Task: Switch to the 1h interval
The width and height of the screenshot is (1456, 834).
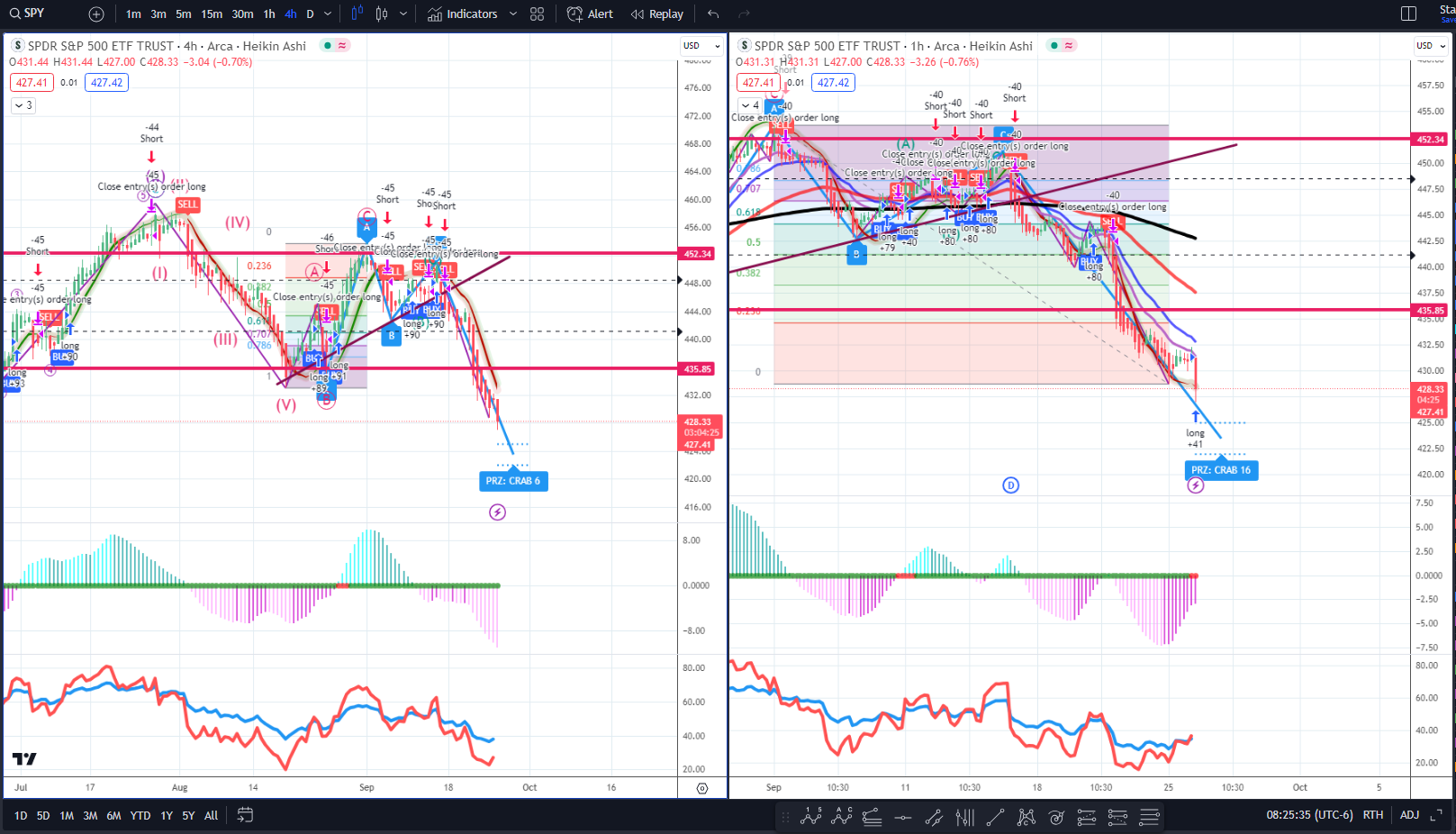Action: (269, 14)
